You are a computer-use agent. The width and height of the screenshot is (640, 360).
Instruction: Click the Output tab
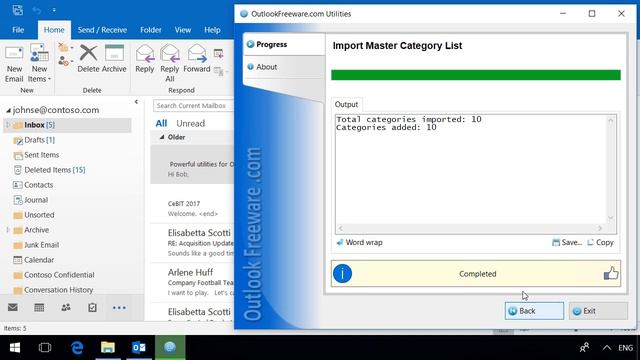[346, 104]
